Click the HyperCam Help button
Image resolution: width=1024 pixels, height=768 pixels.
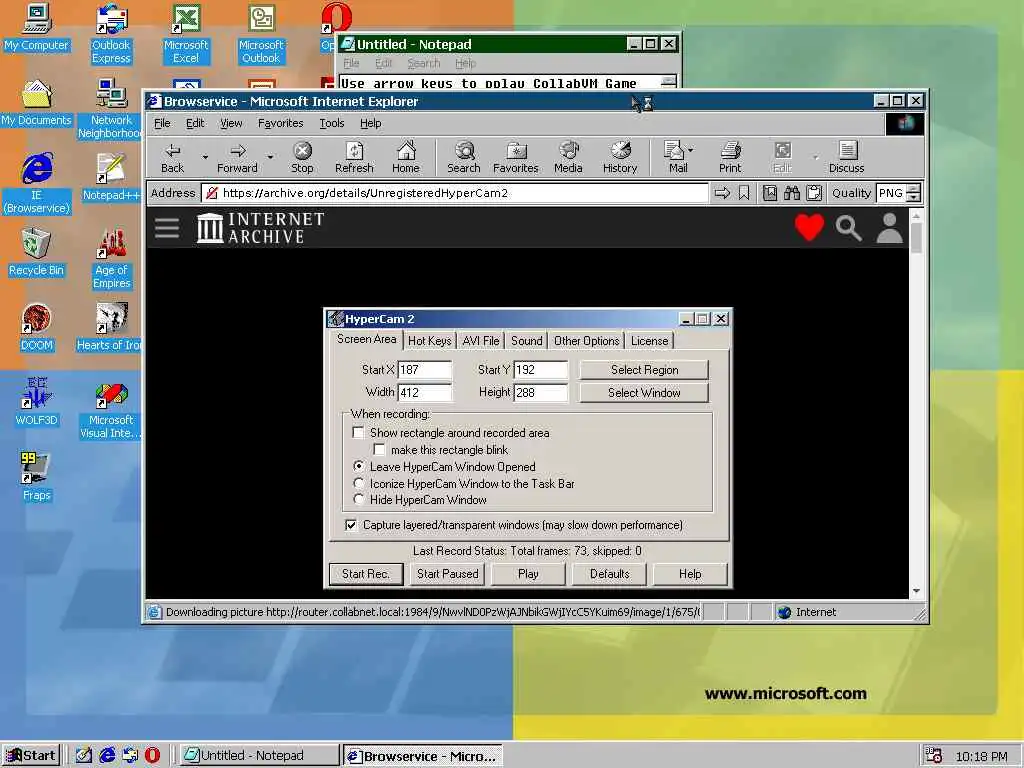tap(690, 574)
